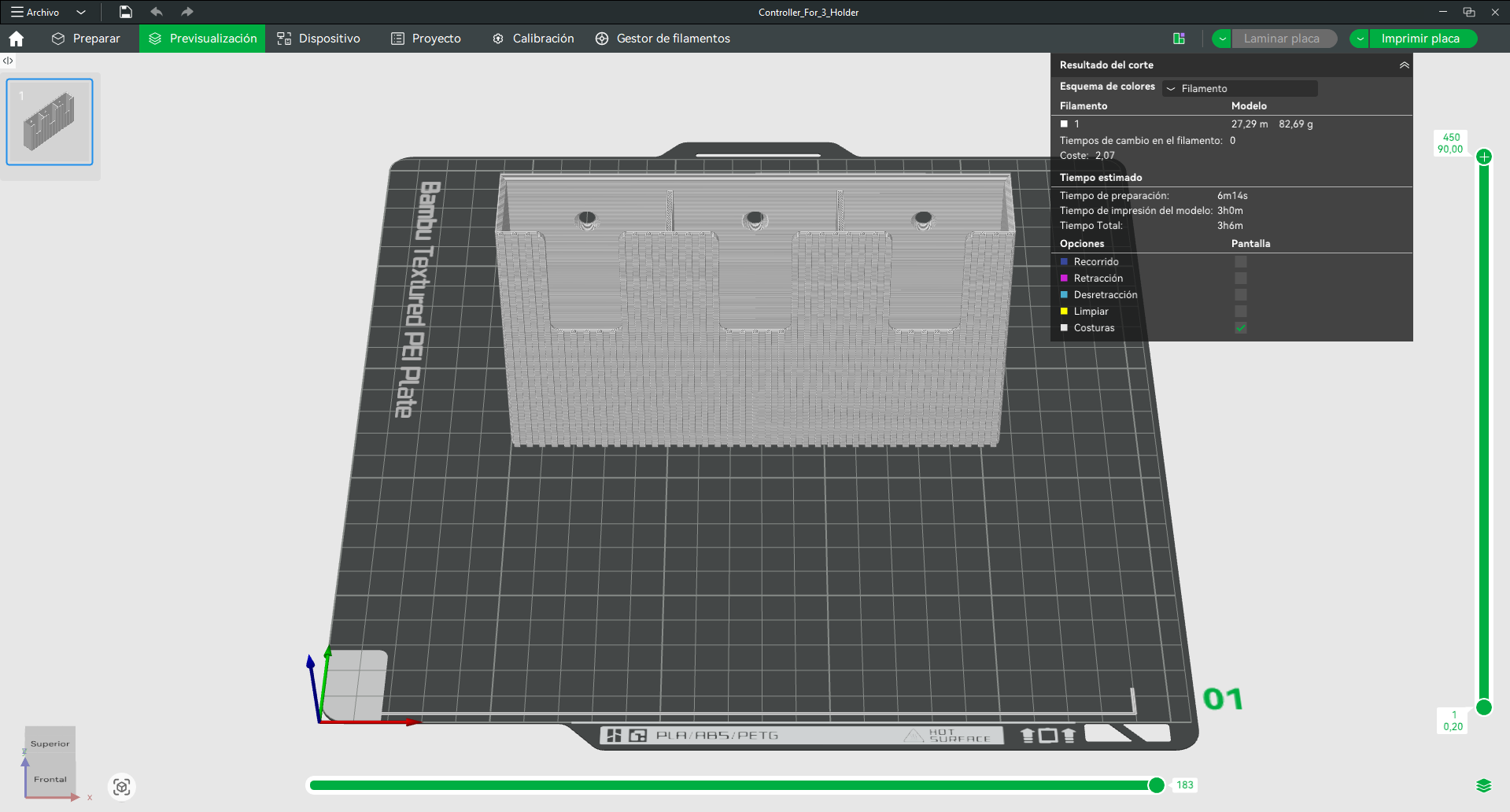1510x812 pixels.
Task: Click the compare plates icon near Laminar placa
Action: pos(1179,39)
